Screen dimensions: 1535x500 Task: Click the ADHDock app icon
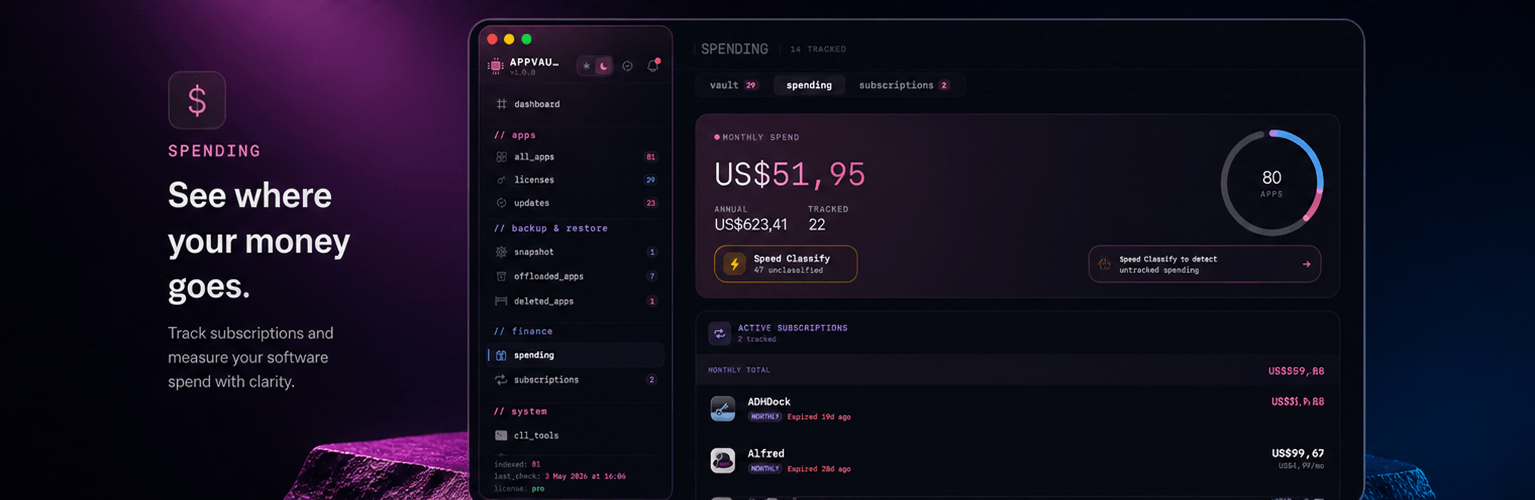pos(723,408)
